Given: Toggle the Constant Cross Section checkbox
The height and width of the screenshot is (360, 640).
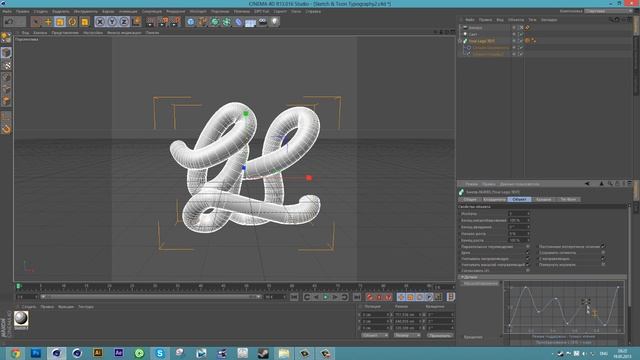Looking at the screenshot, I should (x=603, y=247).
